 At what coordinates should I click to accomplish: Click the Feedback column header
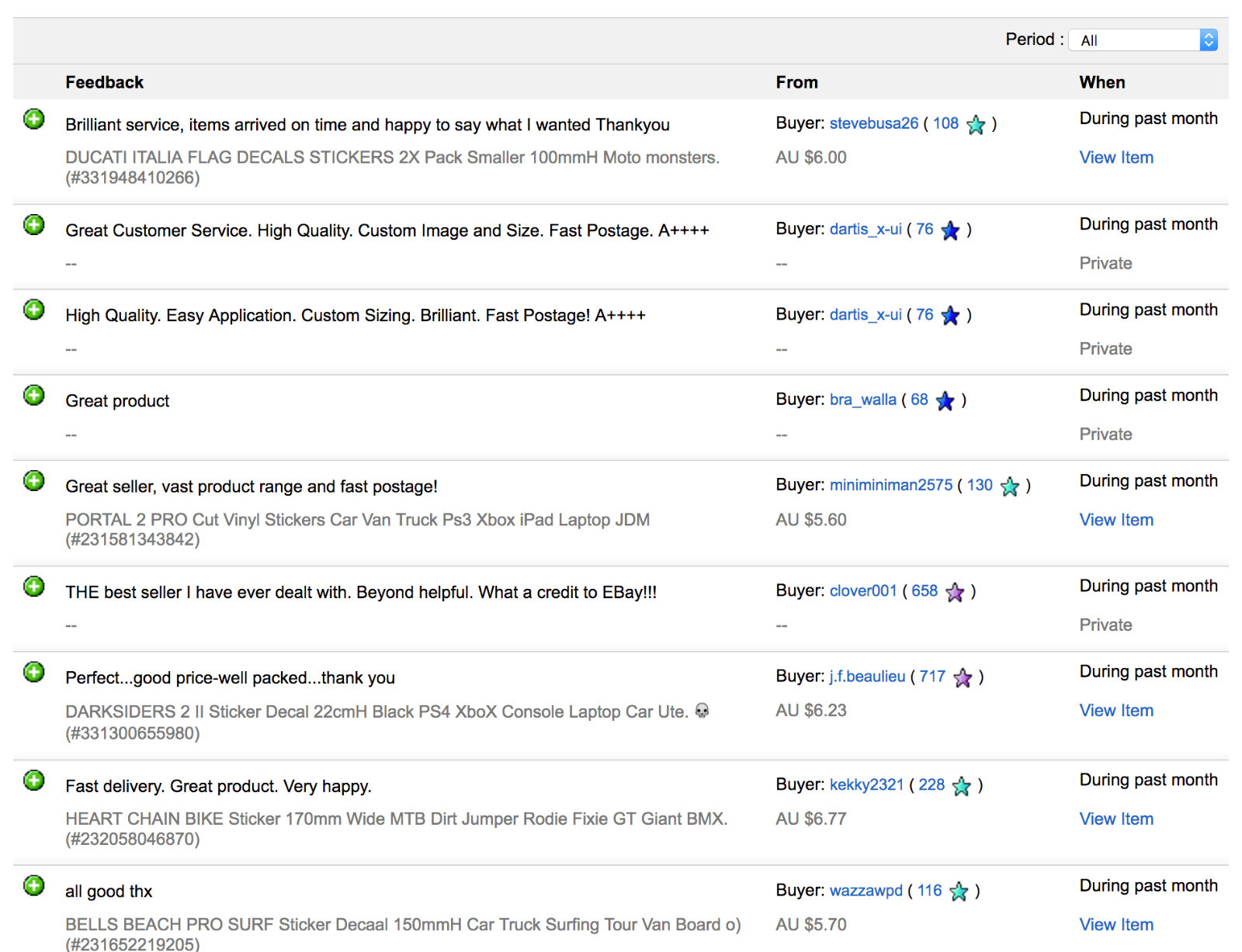105,82
